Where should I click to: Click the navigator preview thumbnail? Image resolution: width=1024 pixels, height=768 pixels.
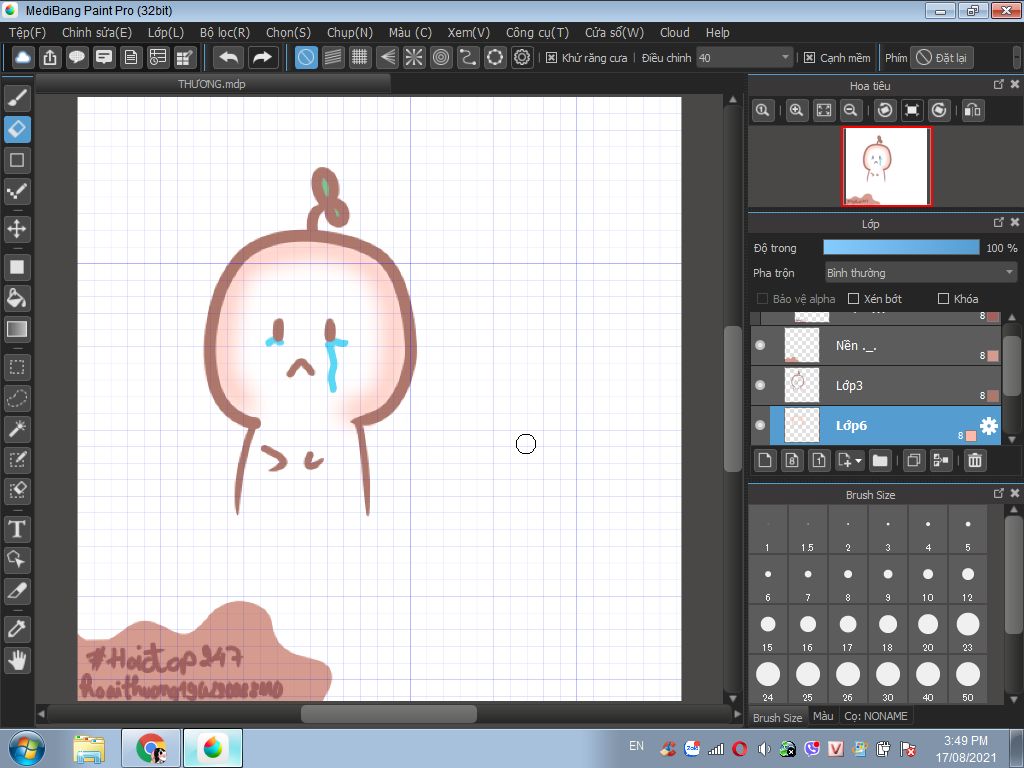point(887,167)
